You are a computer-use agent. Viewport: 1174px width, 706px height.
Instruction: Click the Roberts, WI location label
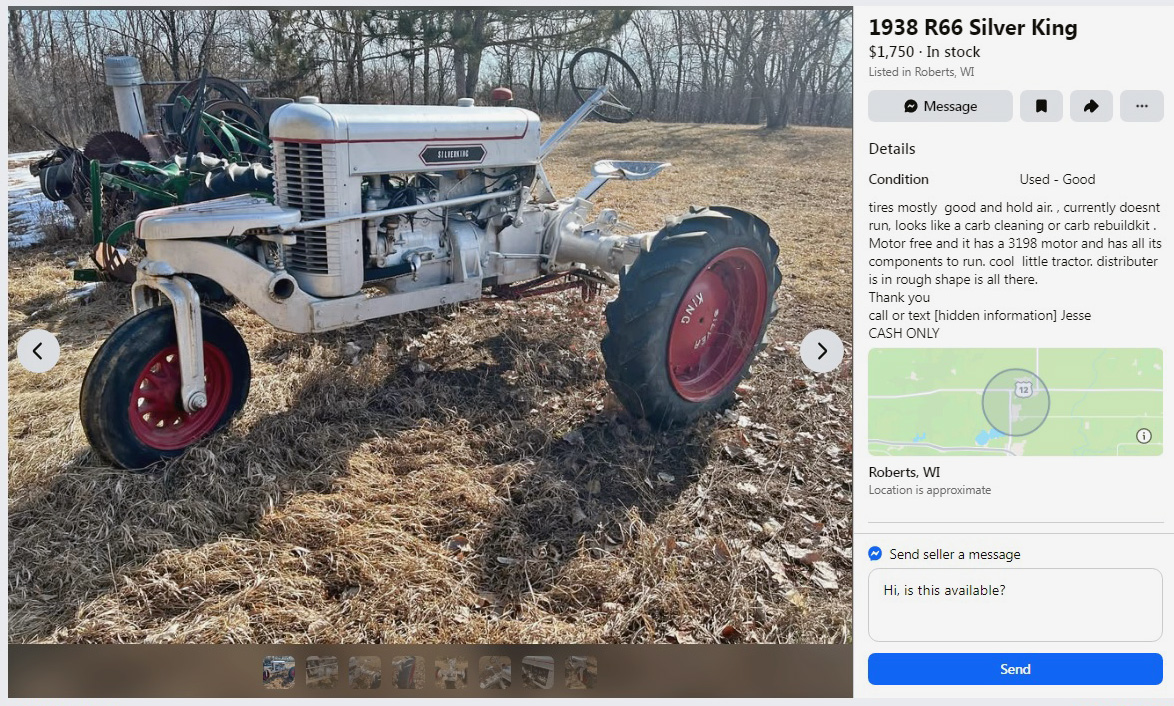pyautogui.click(x=904, y=472)
